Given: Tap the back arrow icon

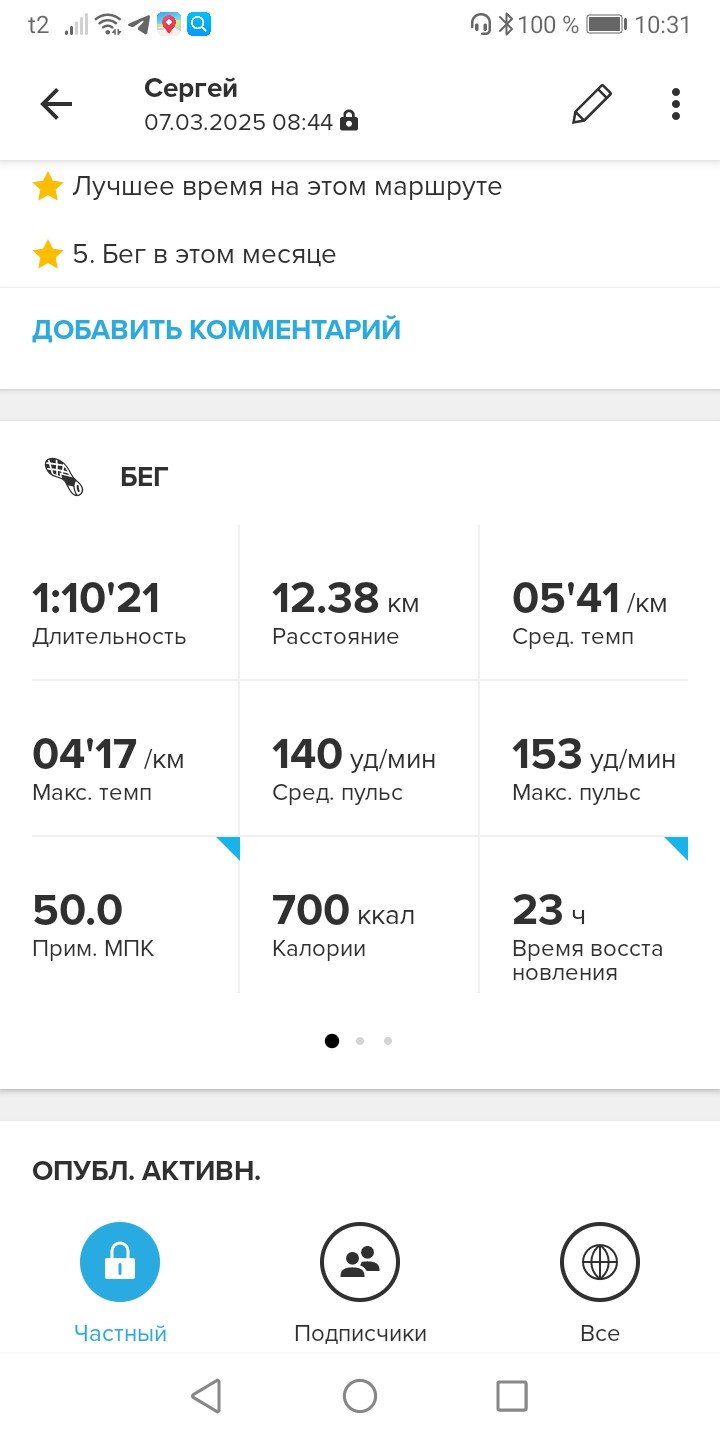Looking at the screenshot, I should pos(56,104).
